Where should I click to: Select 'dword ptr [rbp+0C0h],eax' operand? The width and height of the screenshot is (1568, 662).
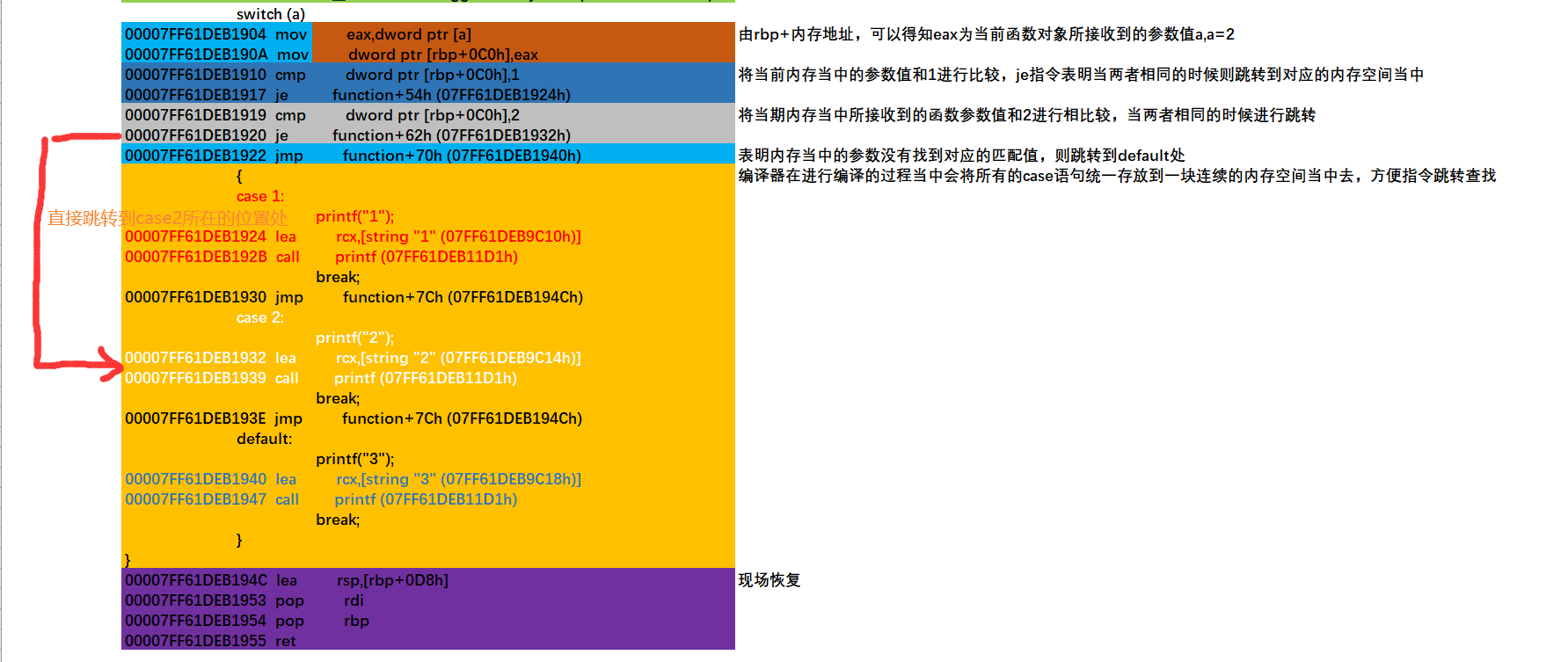pyautogui.click(x=443, y=55)
